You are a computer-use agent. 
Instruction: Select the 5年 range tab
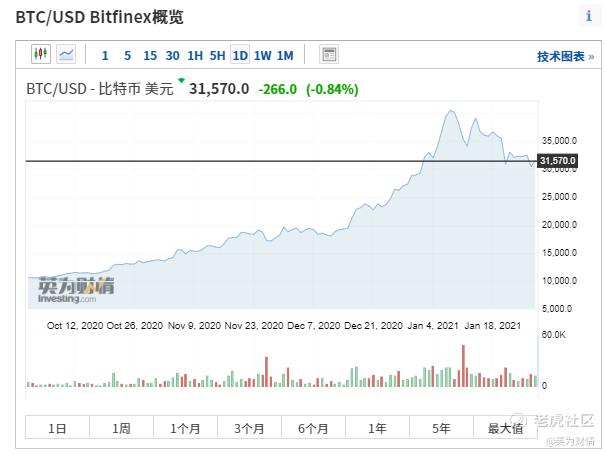[x=441, y=428]
